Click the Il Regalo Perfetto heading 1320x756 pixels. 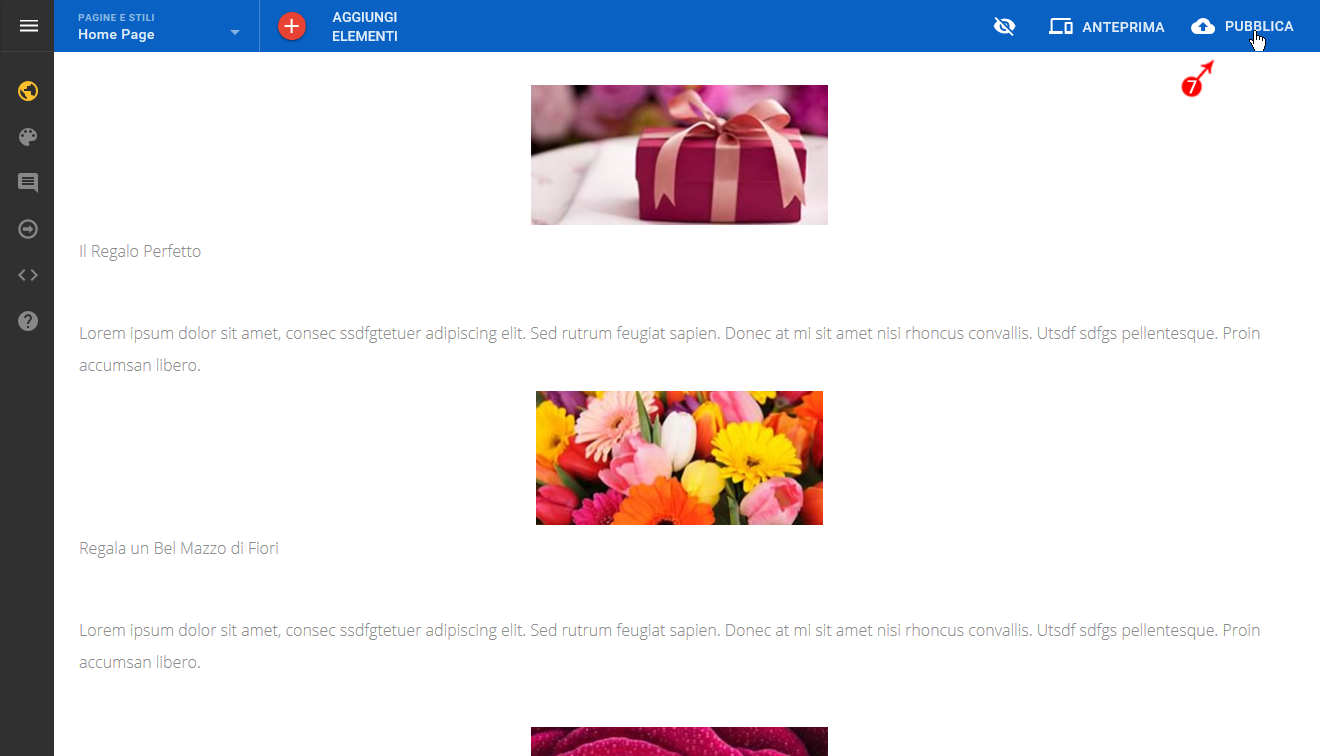[140, 251]
